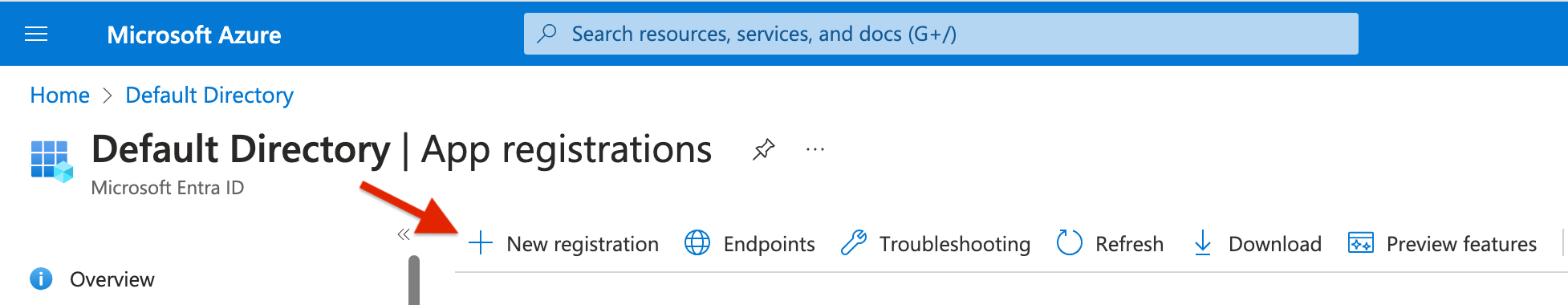The width and height of the screenshot is (1568, 305).
Task: Collapse the sidebar with double chevron
Action: click(404, 234)
